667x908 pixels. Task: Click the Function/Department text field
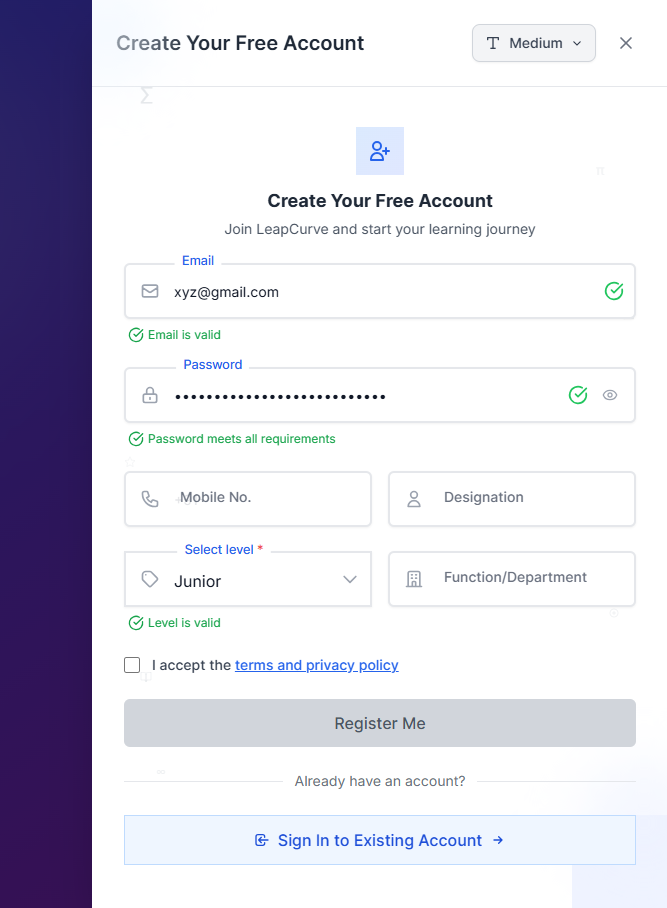530,578
